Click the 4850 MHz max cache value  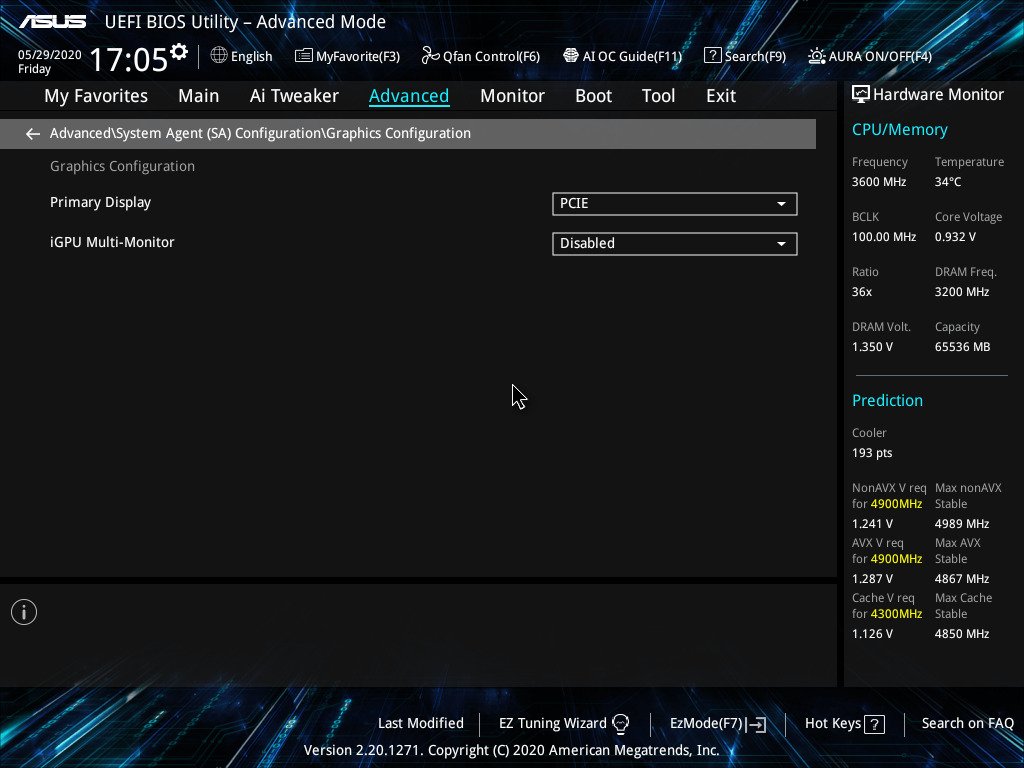coord(962,633)
